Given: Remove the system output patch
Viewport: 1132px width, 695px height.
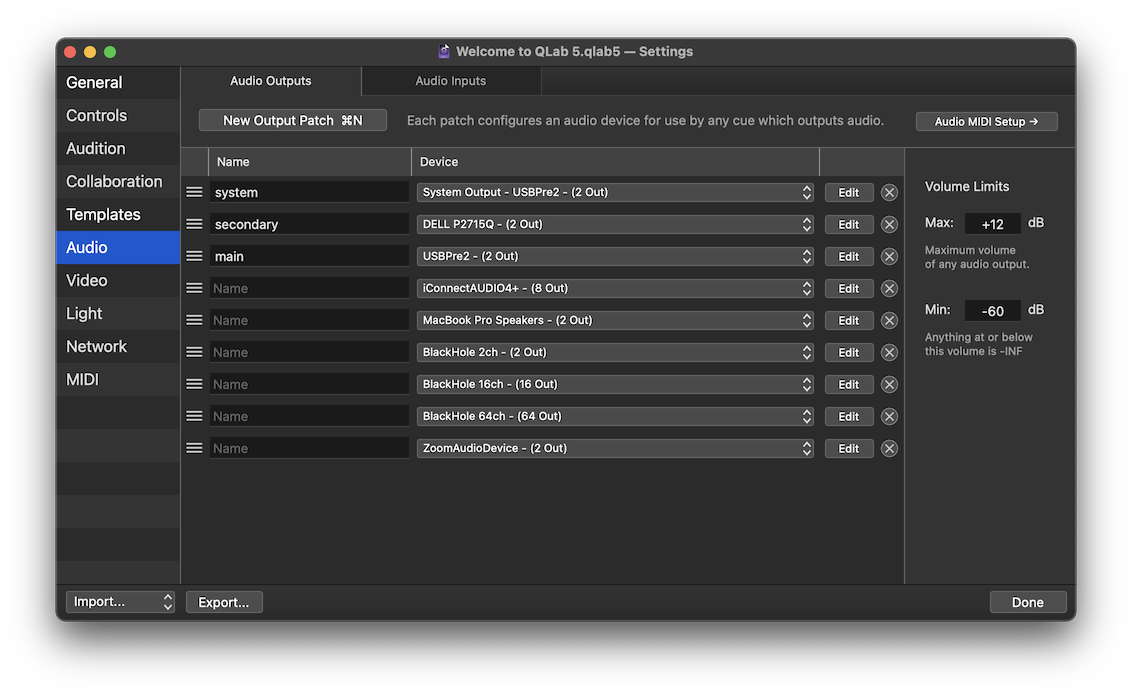Looking at the screenshot, I should [x=889, y=193].
